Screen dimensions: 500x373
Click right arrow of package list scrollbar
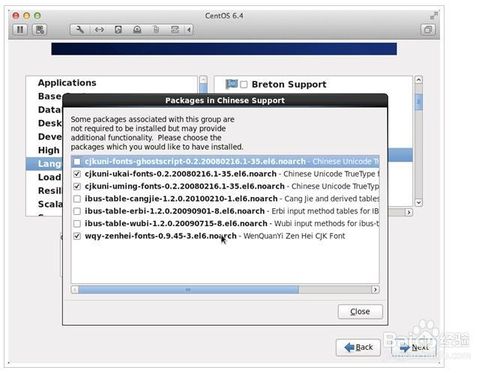tap(375, 290)
